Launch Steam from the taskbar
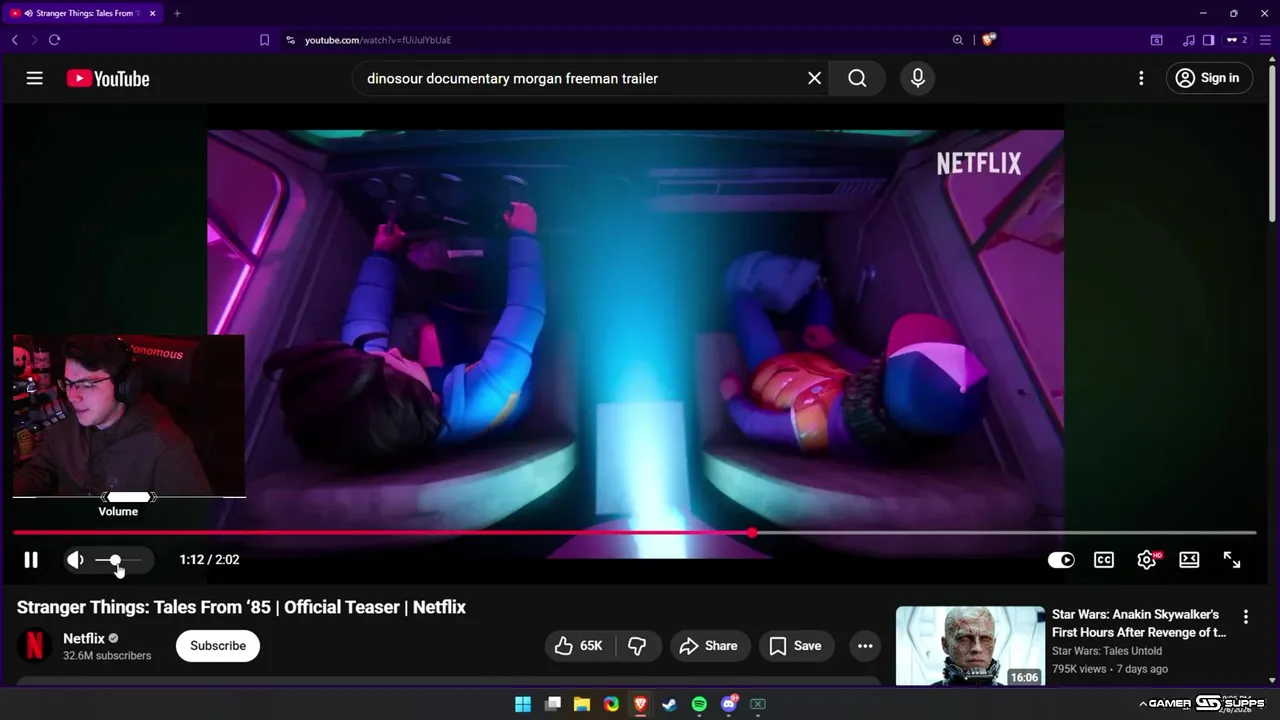 coord(670,704)
